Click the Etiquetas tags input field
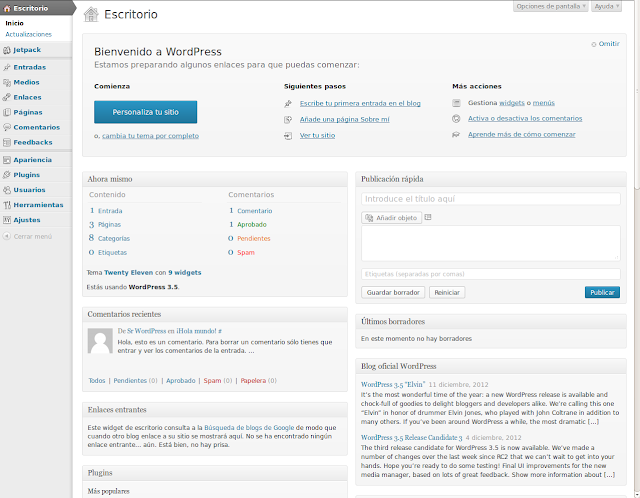The width and height of the screenshot is (640, 498). pyautogui.click(x=491, y=274)
